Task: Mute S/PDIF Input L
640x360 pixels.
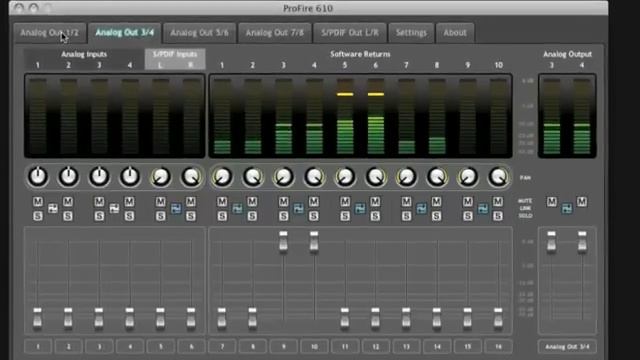Action: point(161,202)
